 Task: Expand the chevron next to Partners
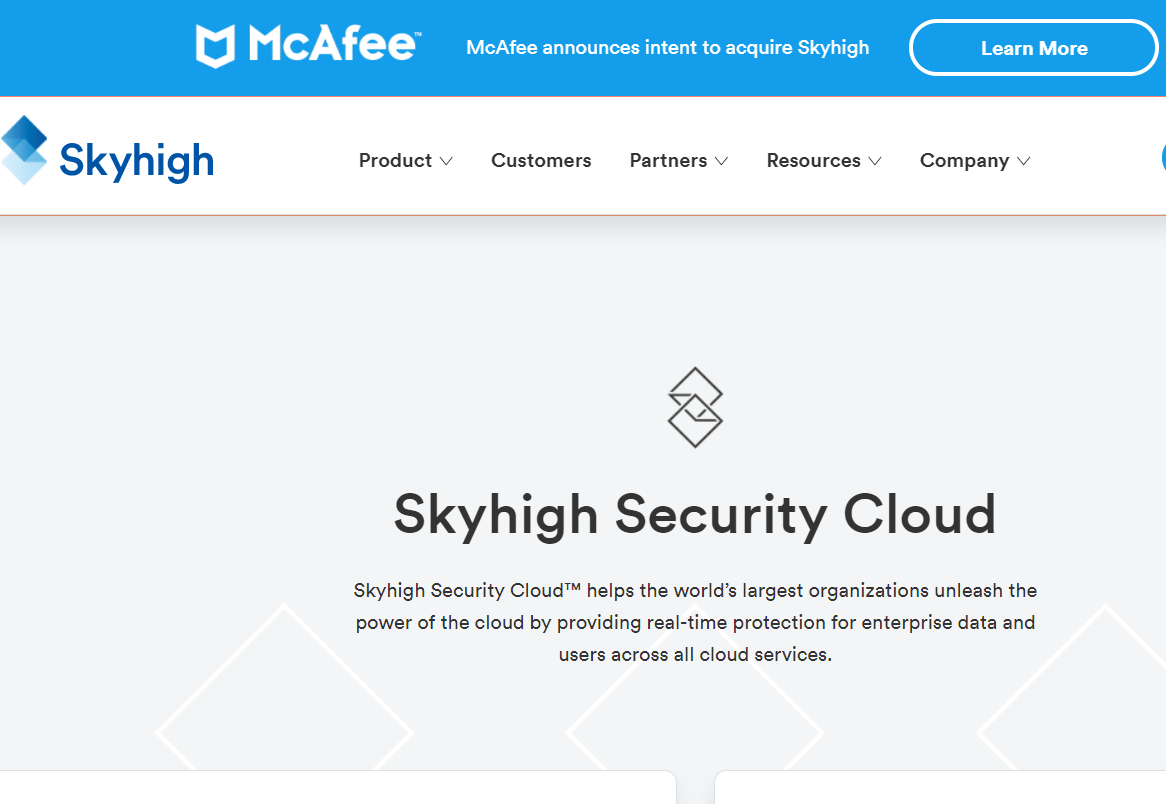click(722, 161)
